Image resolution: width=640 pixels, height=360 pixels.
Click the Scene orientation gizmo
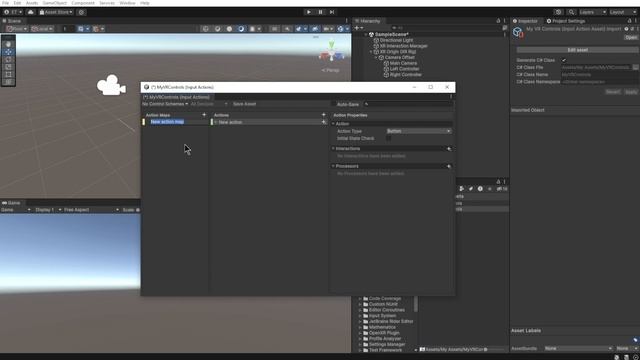point(331,52)
